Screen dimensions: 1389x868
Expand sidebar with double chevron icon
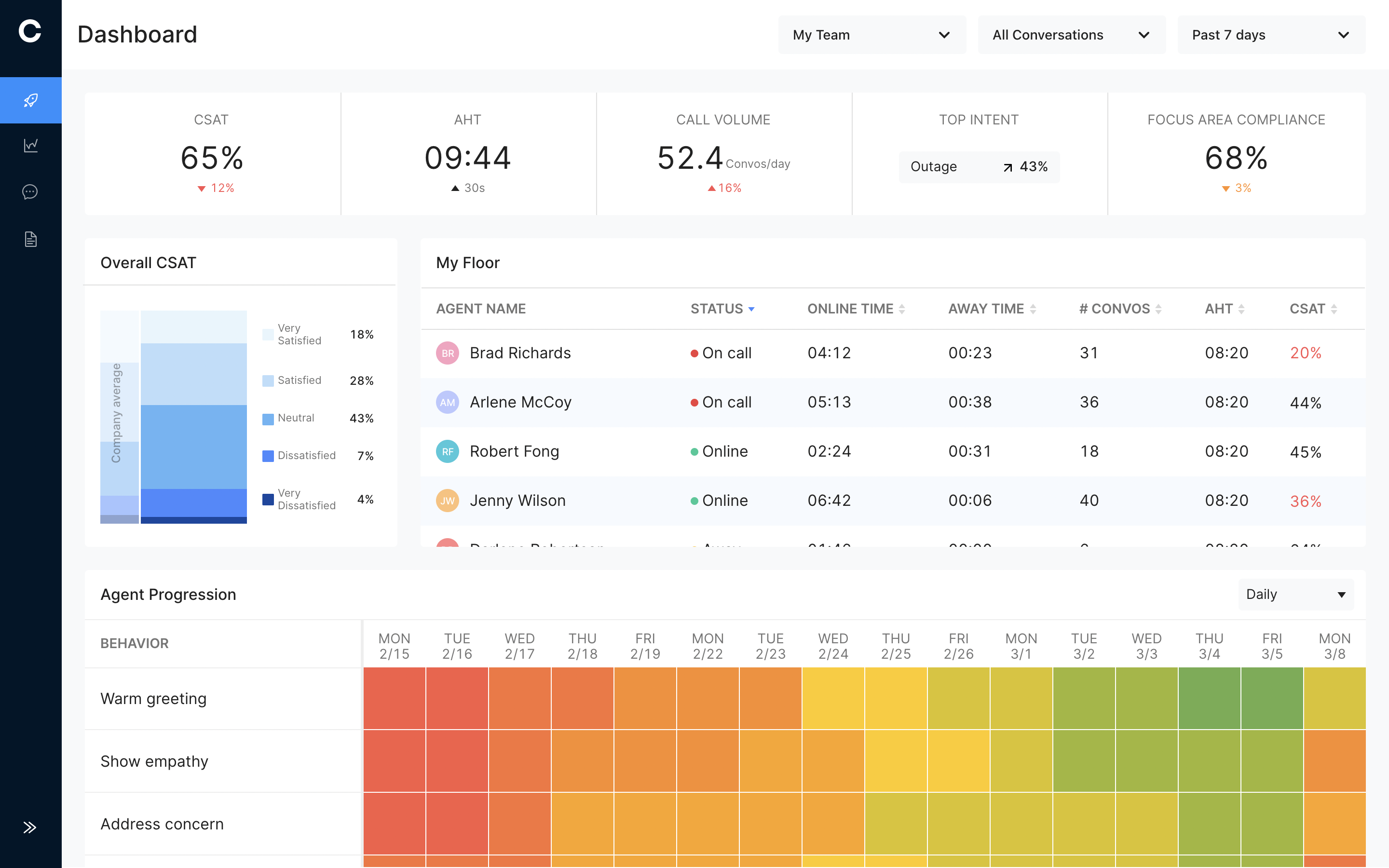tap(30, 827)
